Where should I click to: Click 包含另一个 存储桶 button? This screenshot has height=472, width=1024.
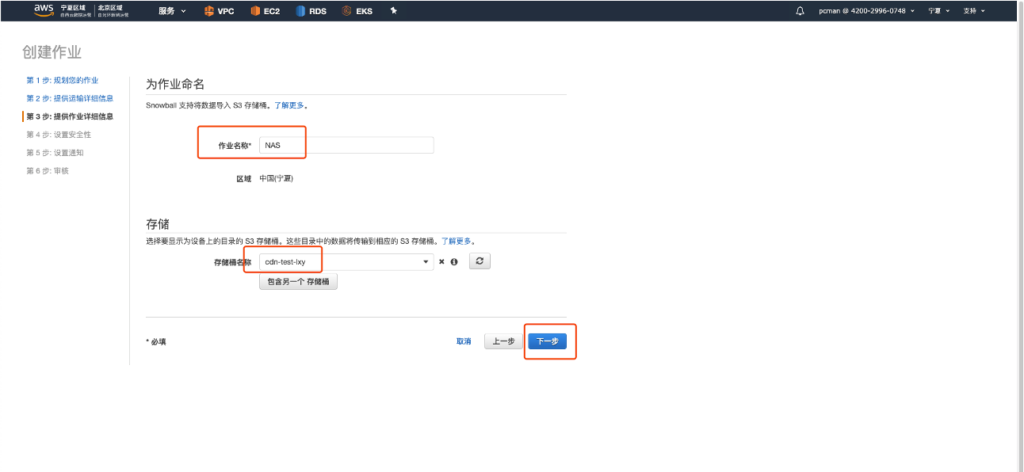click(297, 282)
